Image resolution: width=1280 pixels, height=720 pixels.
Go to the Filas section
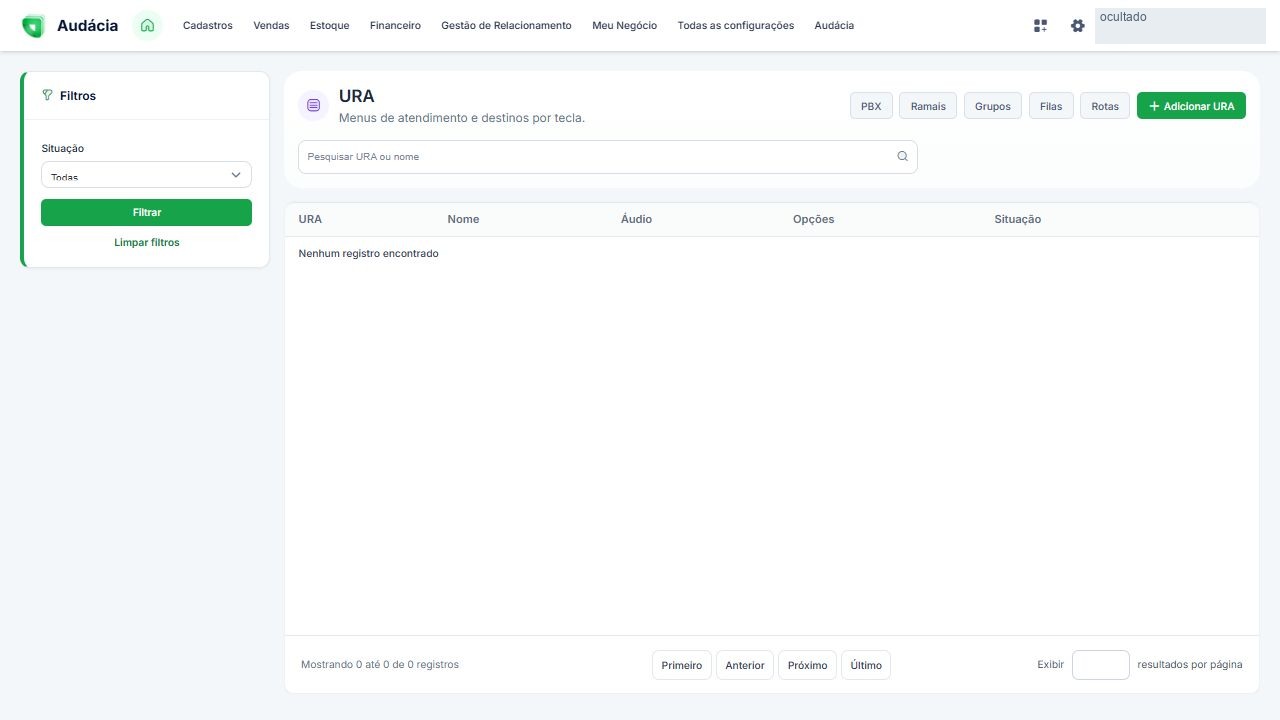click(x=1051, y=106)
